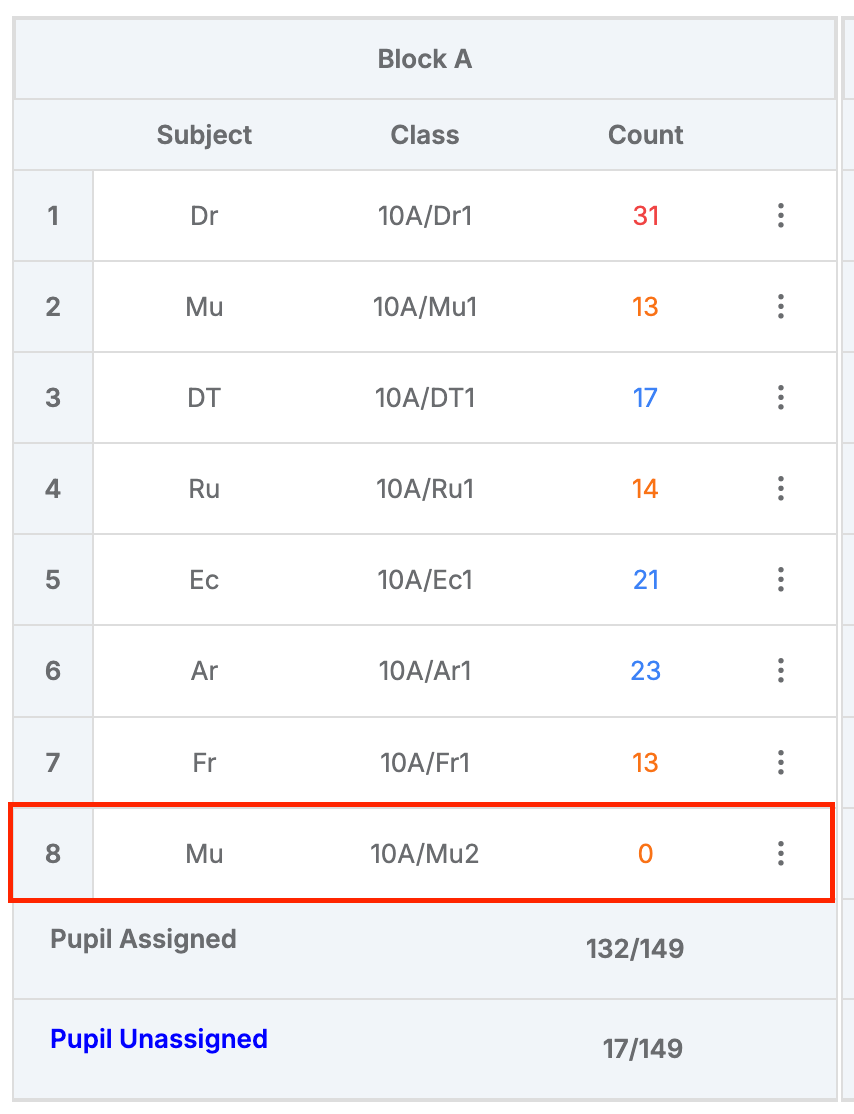Viewport: 854px width, 1114px height.
Task: Open the options menu for 10A/Ru1
Action: click(781, 489)
